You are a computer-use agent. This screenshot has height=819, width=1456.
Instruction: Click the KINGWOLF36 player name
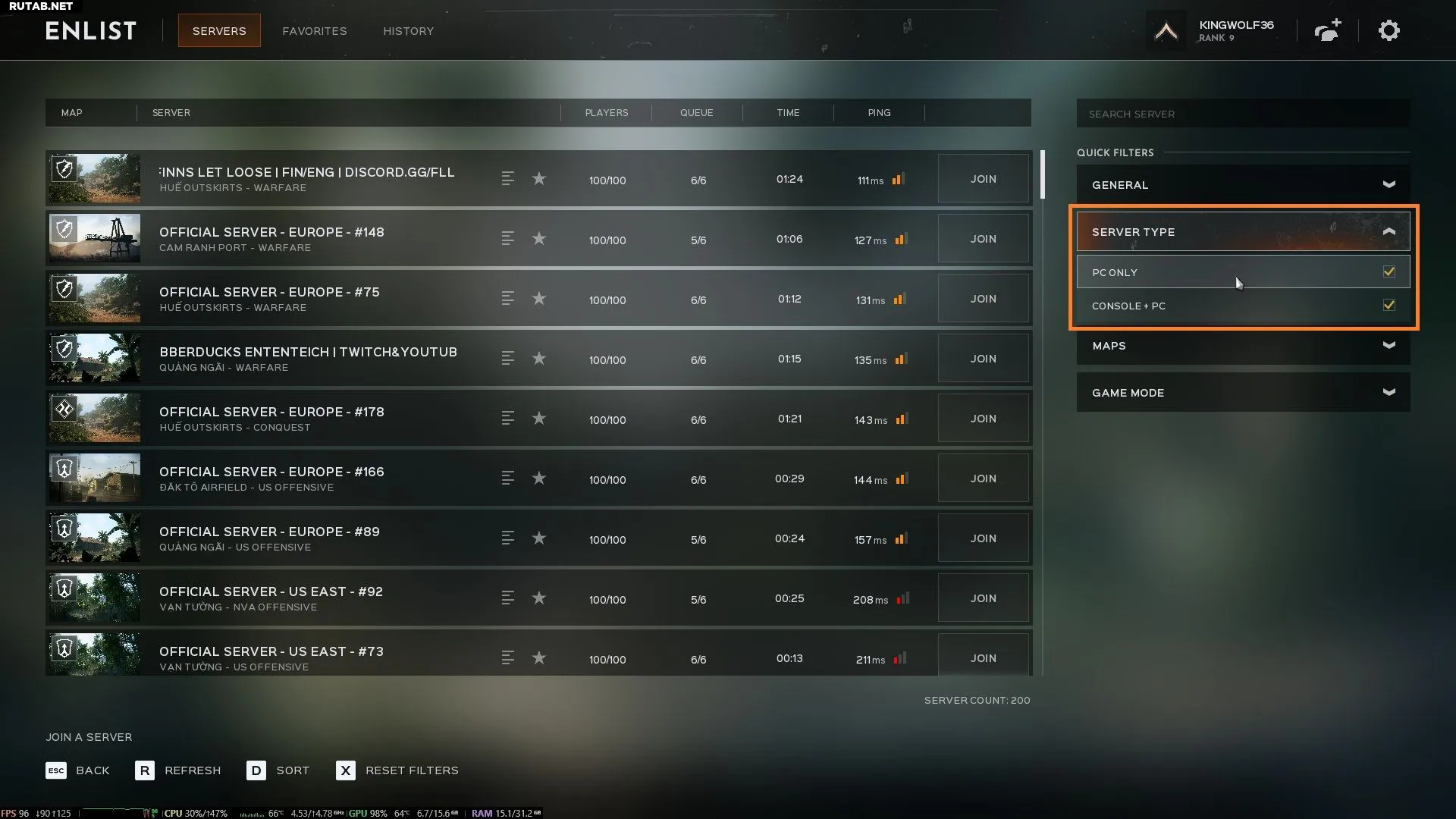[1236, 25]
